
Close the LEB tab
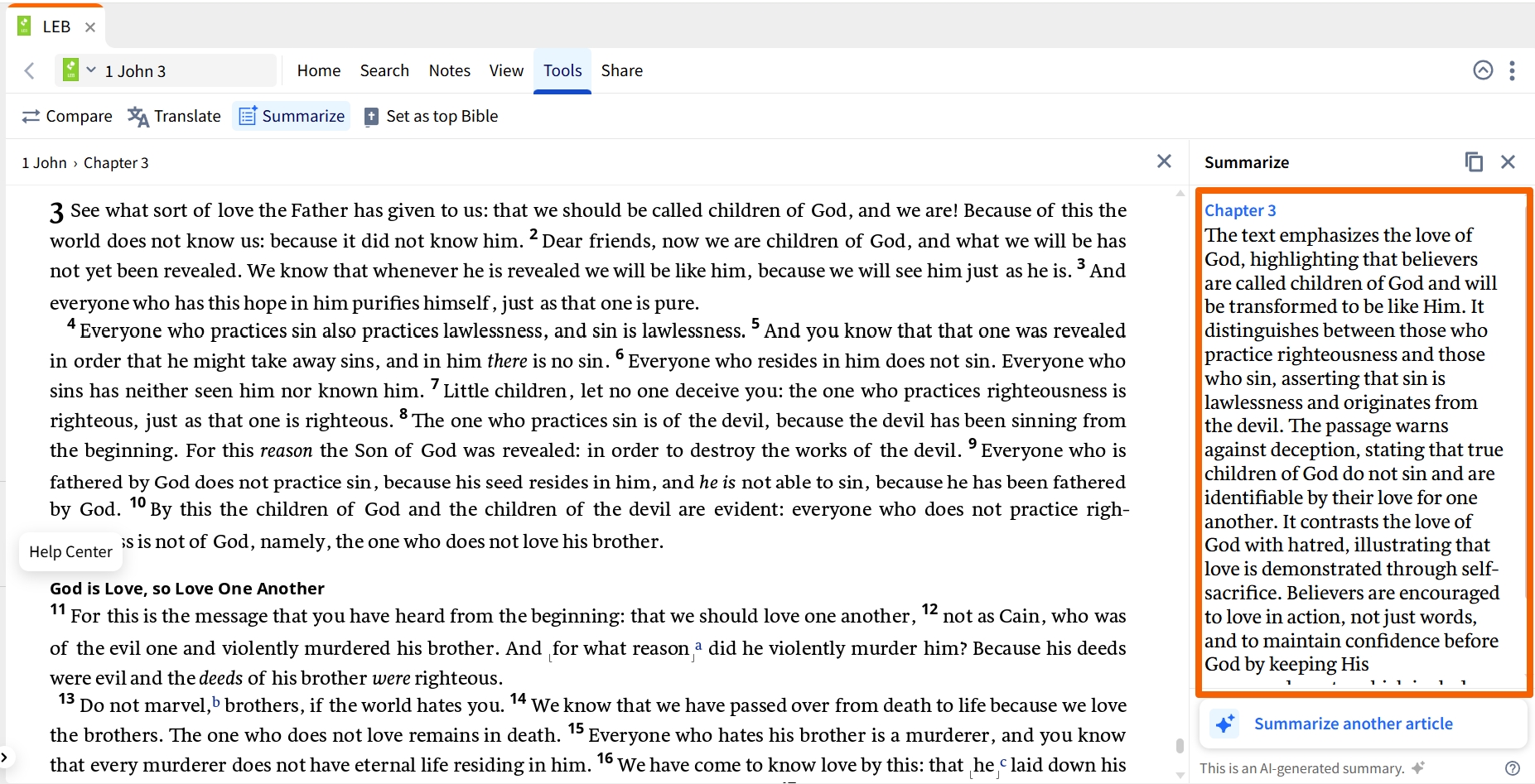90,27
